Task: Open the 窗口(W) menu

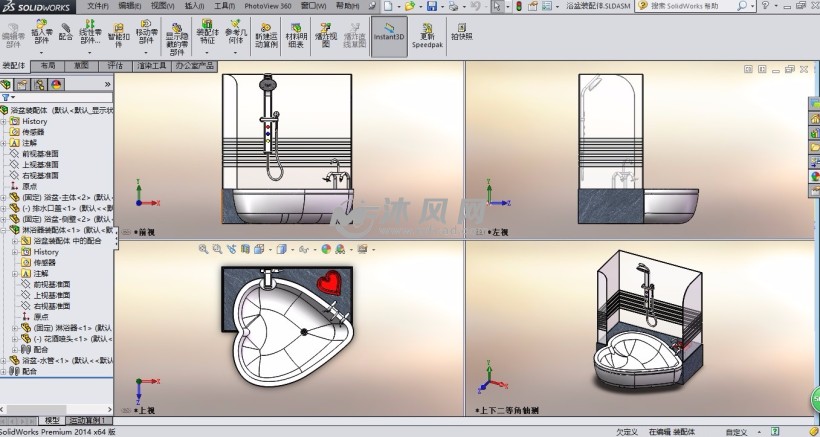Action: coord(313,6)
